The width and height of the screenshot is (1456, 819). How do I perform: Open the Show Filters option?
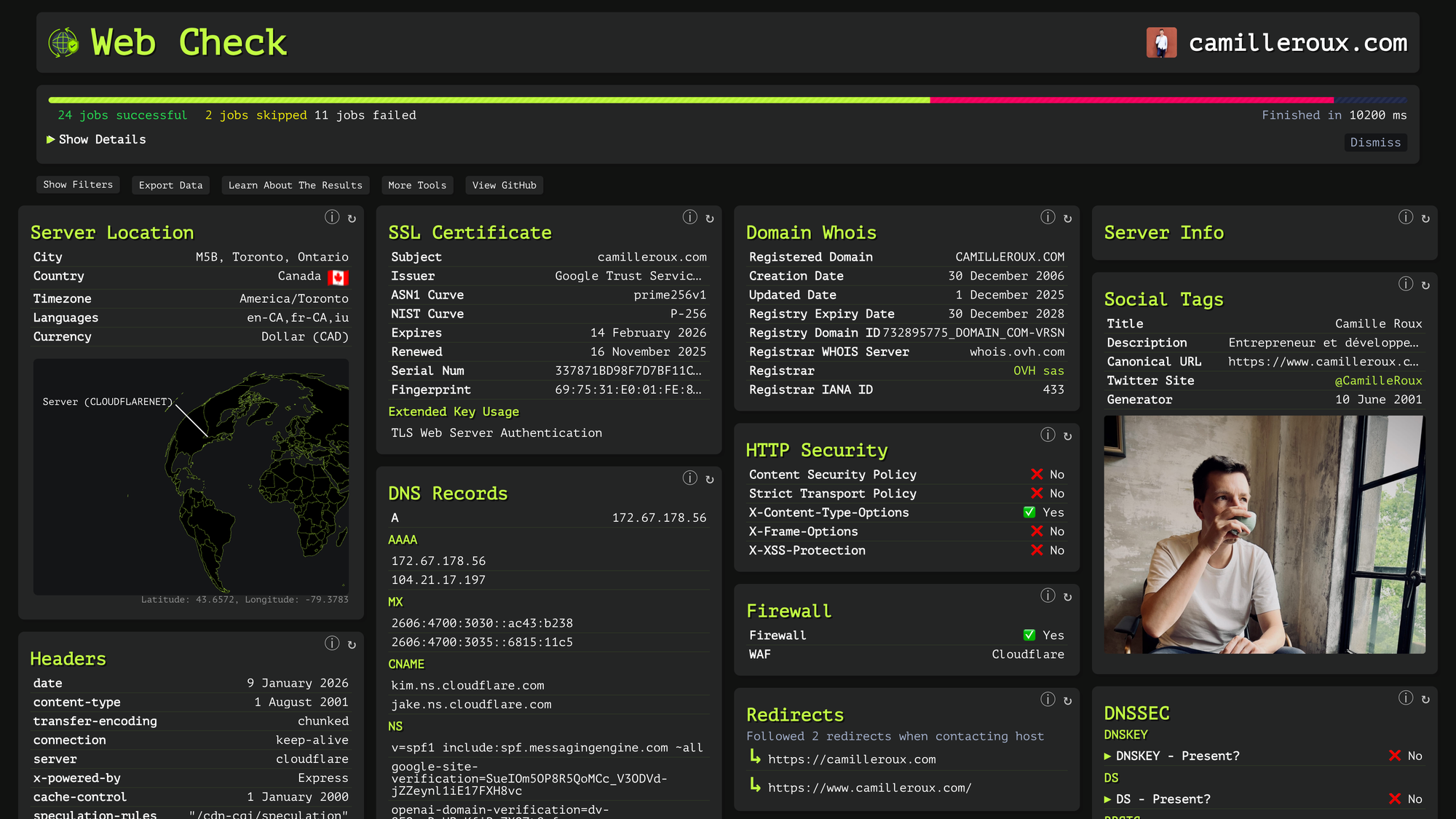78,185
